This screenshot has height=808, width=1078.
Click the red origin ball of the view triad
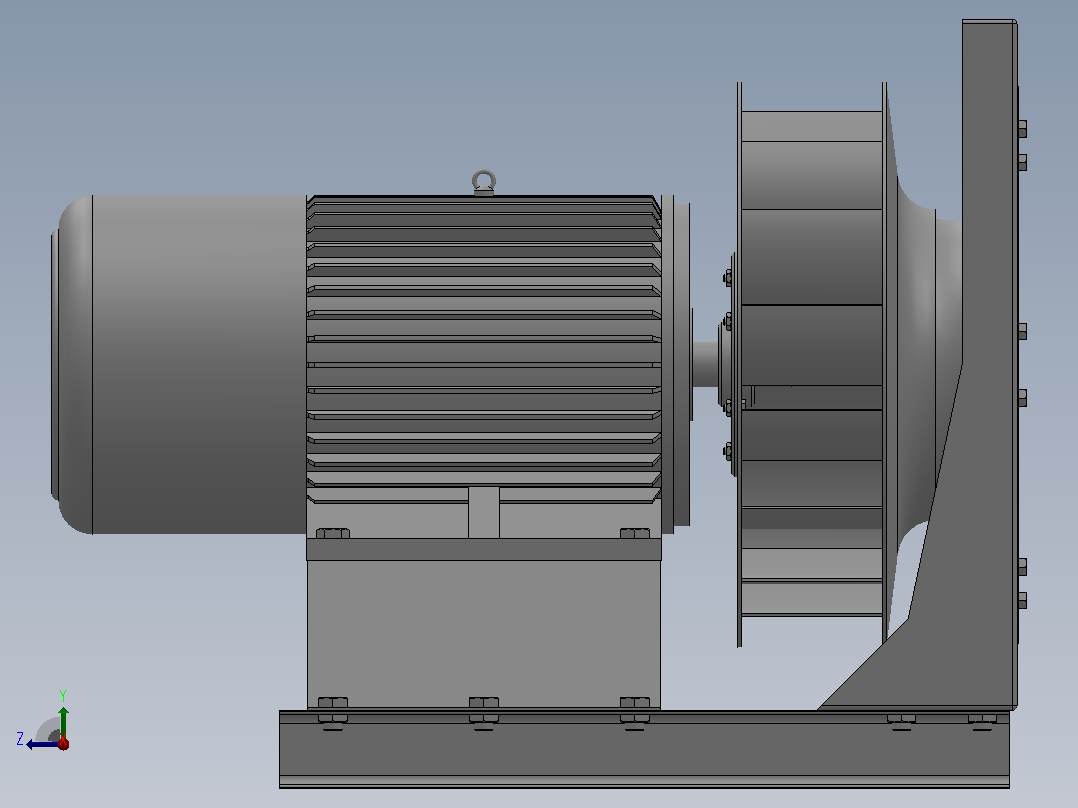click(63, 743)
